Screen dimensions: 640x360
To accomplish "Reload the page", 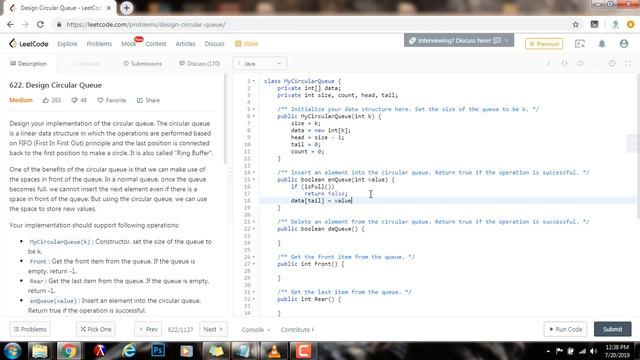I will click(x=40, y=24).
